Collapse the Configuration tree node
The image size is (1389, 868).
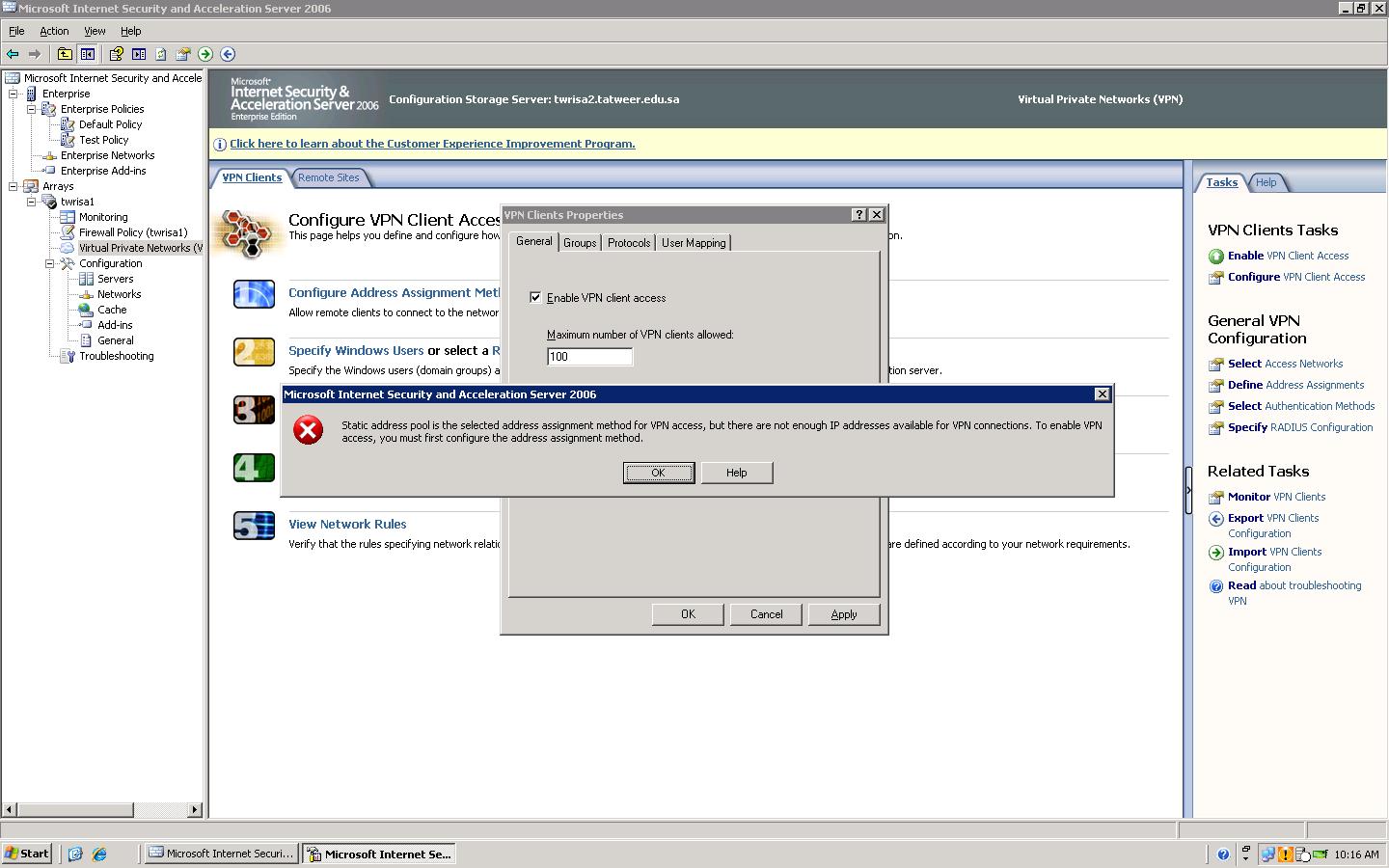click(50, 263)
